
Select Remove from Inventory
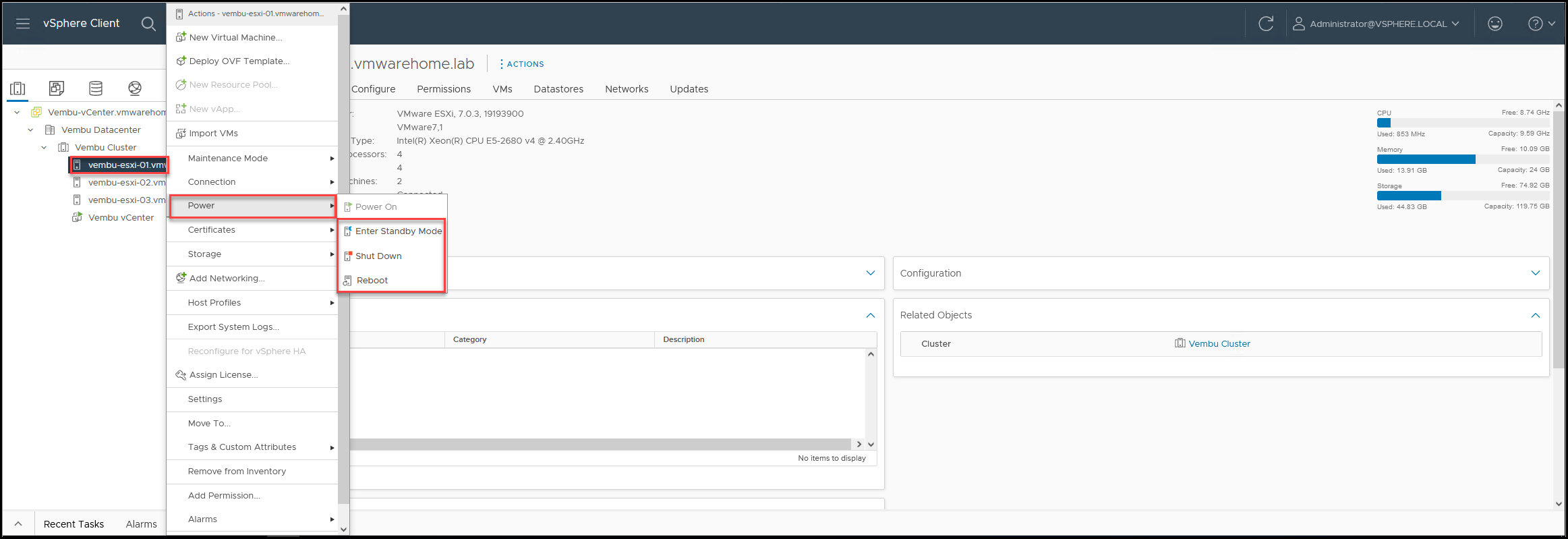click(x=252, y=471)
